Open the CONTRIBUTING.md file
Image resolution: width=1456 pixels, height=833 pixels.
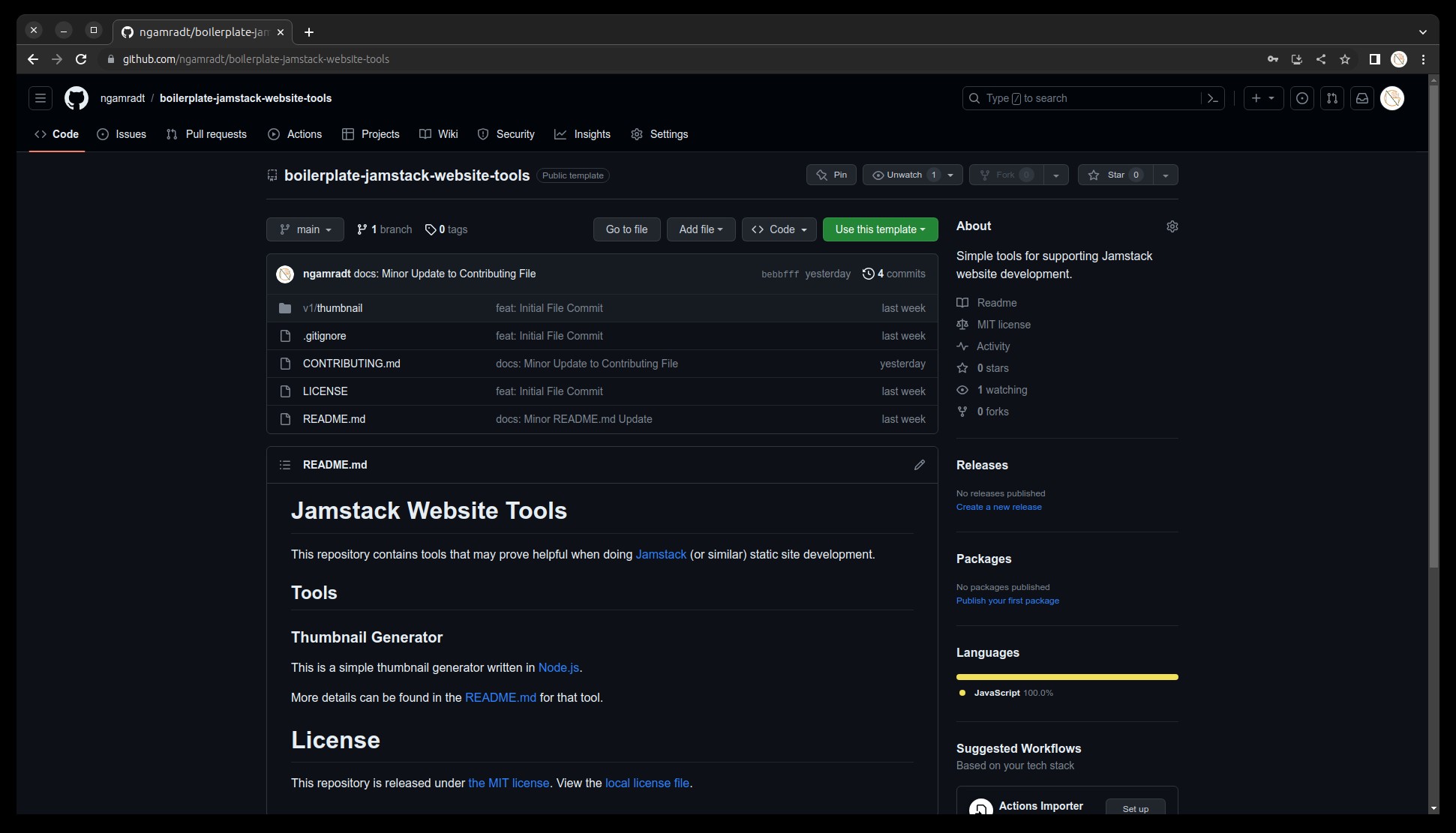click(x=351, y=364)
